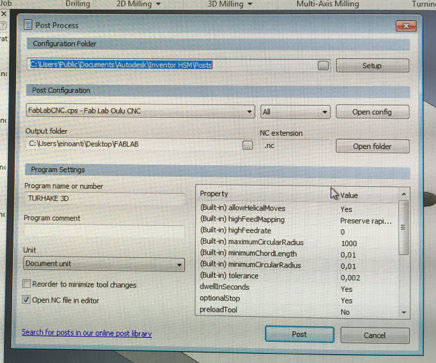
Task: Click the No value for preloadTool
Action: 345,312
